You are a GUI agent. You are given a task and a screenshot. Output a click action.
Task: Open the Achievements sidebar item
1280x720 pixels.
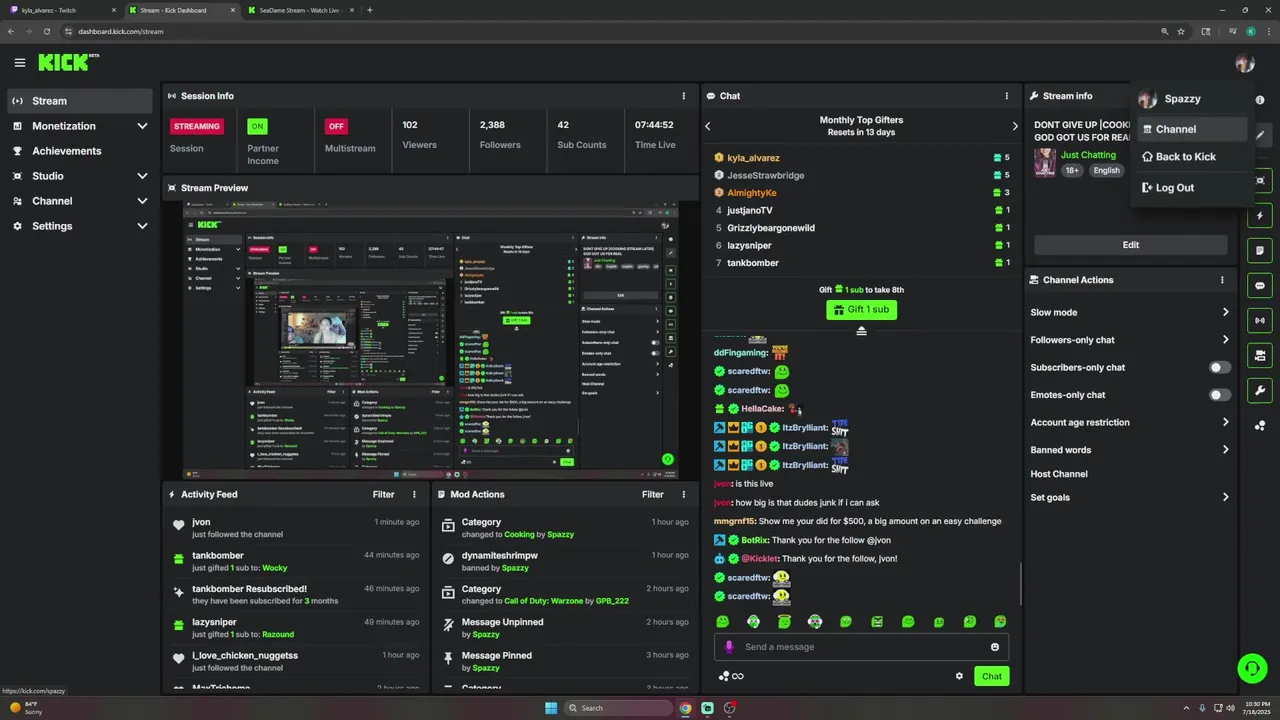coord(80,151)
